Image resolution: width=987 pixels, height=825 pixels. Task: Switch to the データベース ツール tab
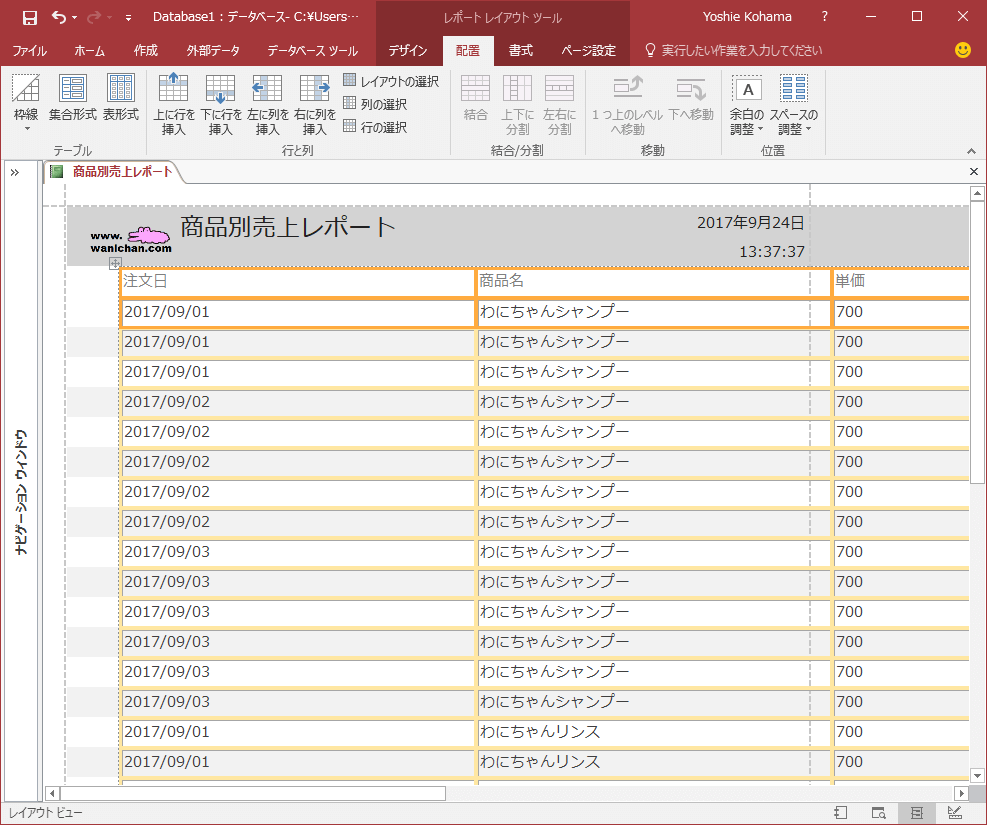(312, 50)
